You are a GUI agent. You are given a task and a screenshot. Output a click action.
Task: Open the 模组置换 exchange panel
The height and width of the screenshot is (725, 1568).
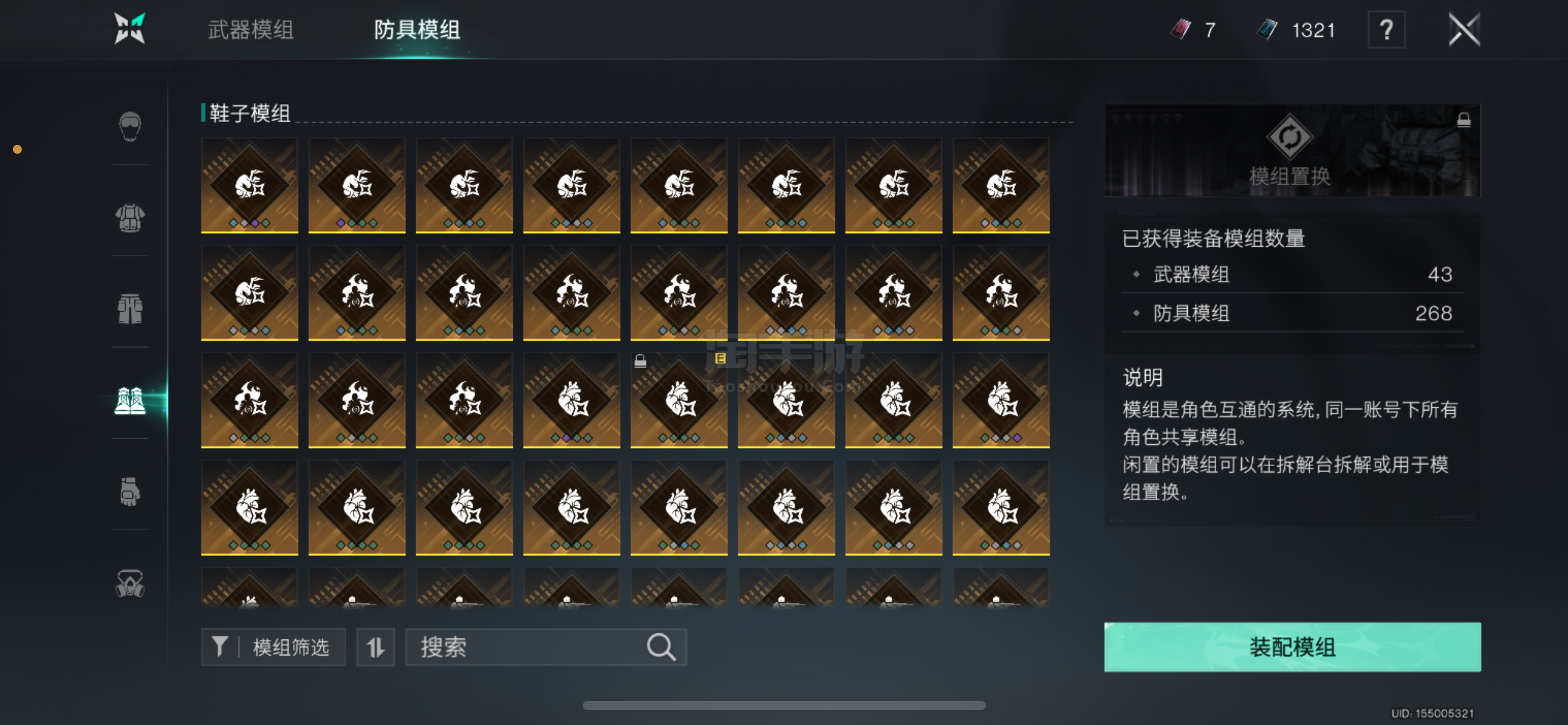1292,151
